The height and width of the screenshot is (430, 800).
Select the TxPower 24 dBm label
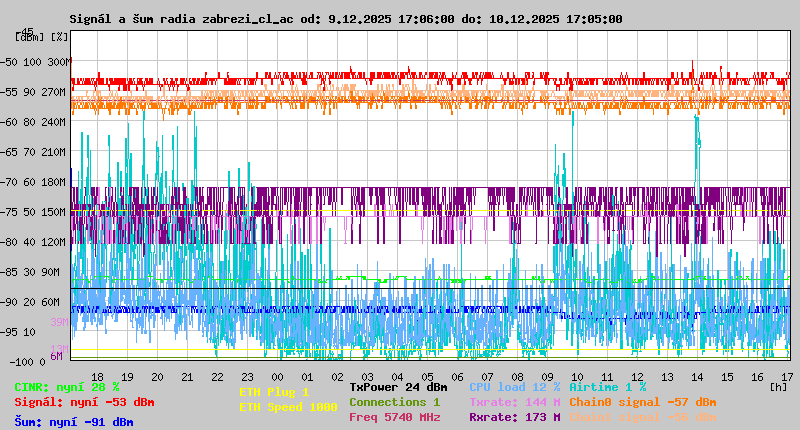398,386
